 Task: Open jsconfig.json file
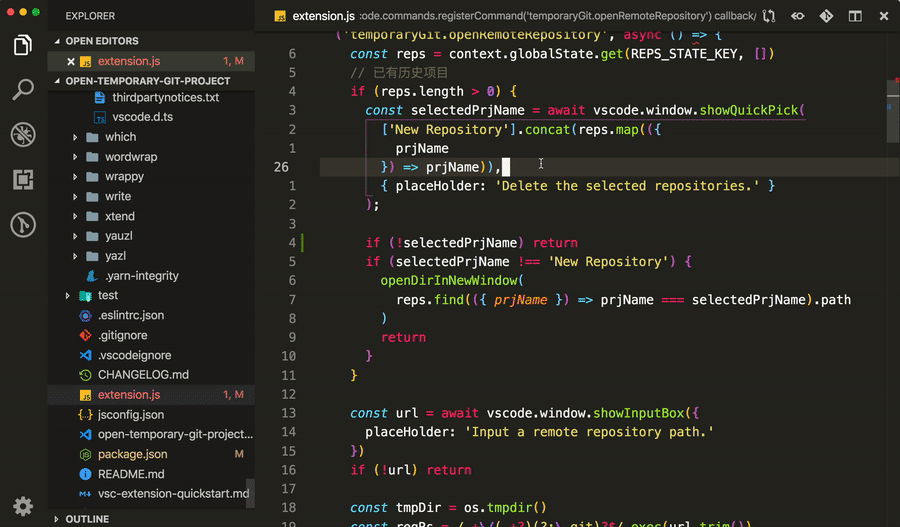pos(151,414)
